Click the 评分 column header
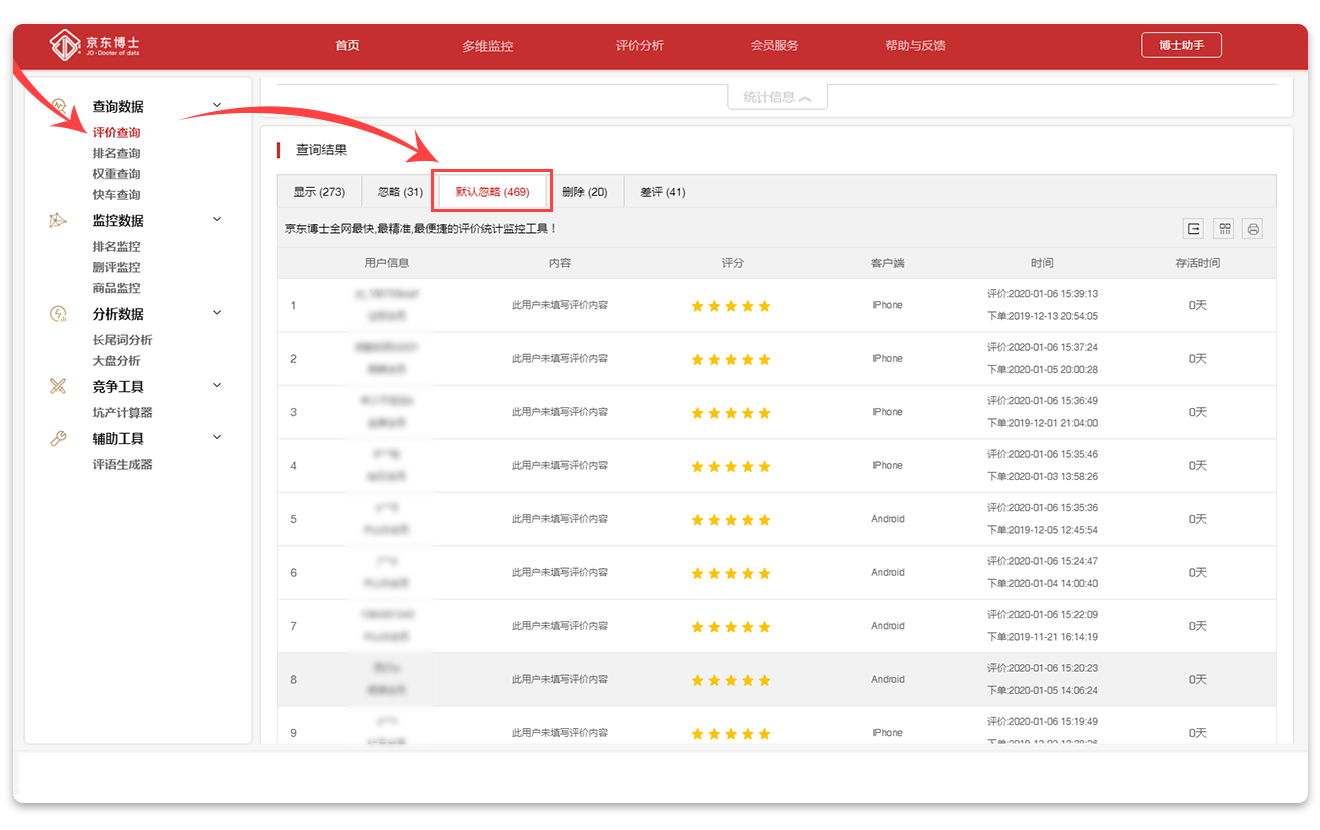 [x=733, y=263]
